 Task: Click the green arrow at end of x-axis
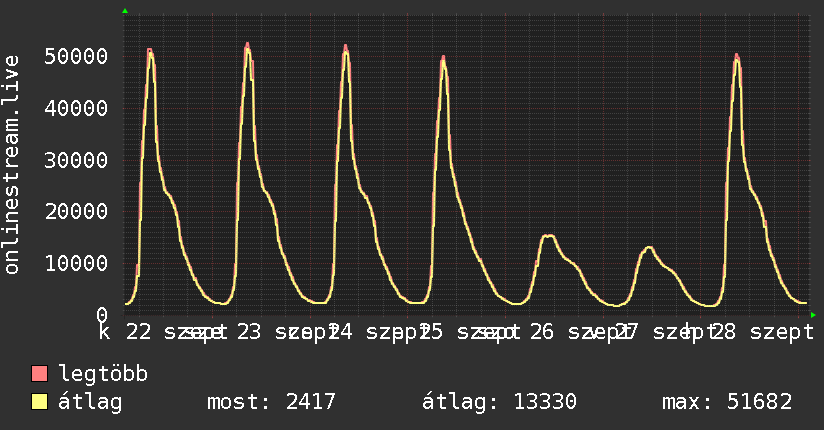[x=813, y=315]
